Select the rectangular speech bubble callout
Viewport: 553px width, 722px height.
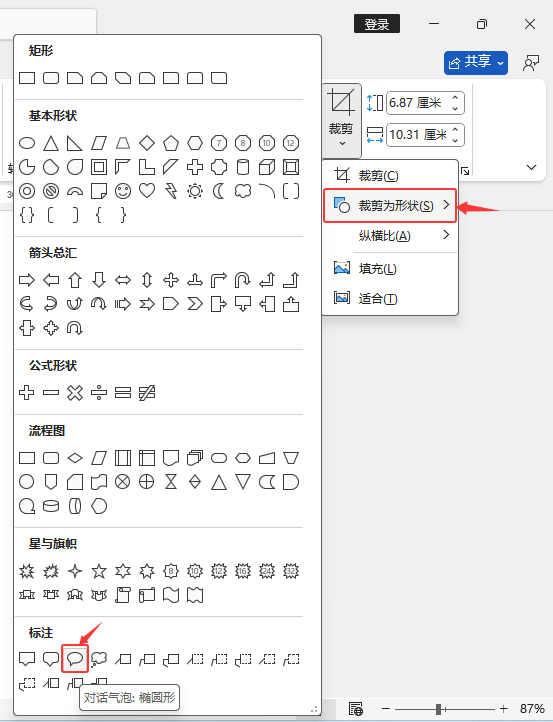coord(27,659)
